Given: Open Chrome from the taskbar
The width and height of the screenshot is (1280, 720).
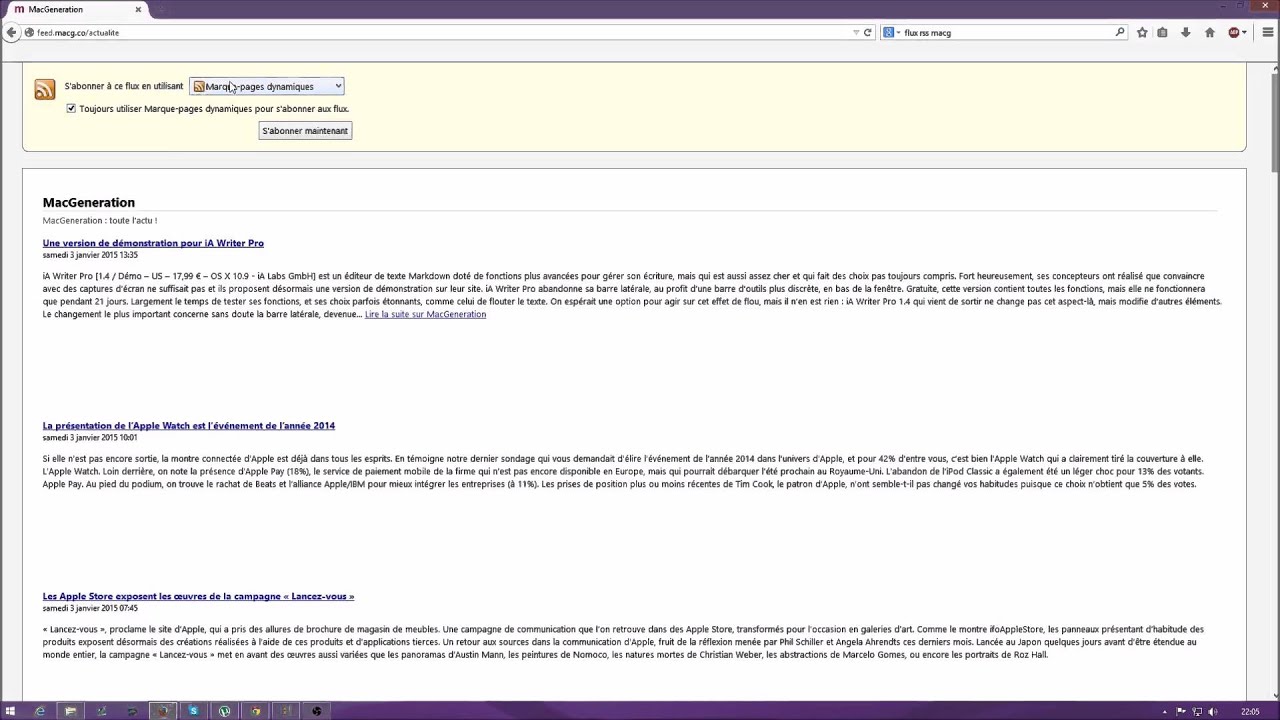Looking at the screenshot, I should (x=255, y=711).
